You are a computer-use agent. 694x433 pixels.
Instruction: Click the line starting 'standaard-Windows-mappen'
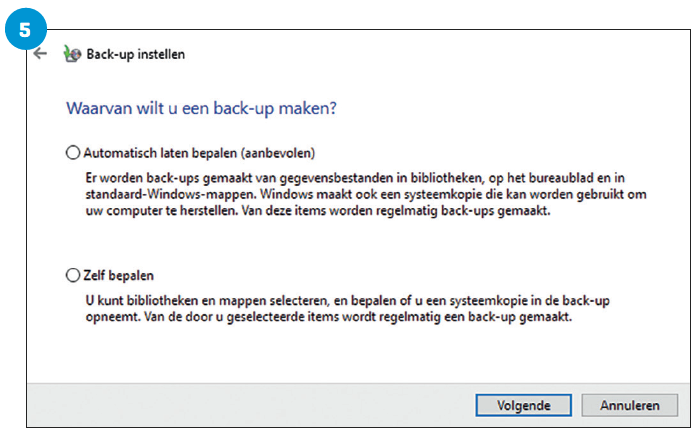366,194
